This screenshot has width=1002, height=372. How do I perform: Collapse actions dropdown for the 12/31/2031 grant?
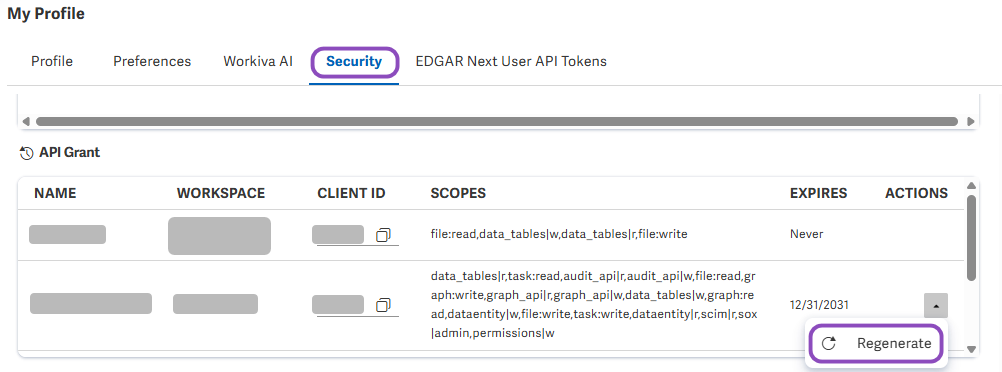click(936, 306)
